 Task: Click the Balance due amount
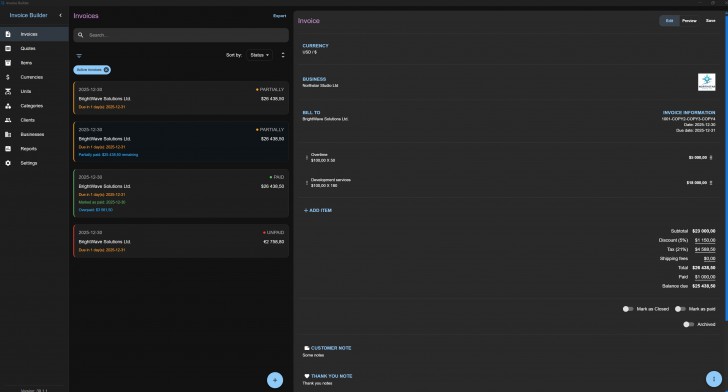(x=703, y=286)
